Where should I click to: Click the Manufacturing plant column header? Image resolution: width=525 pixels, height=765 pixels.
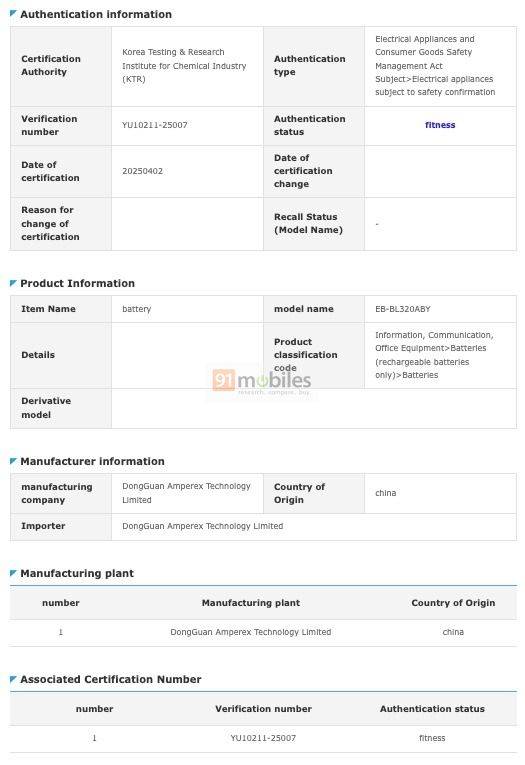pyautogui.click(x=251, y=603)
